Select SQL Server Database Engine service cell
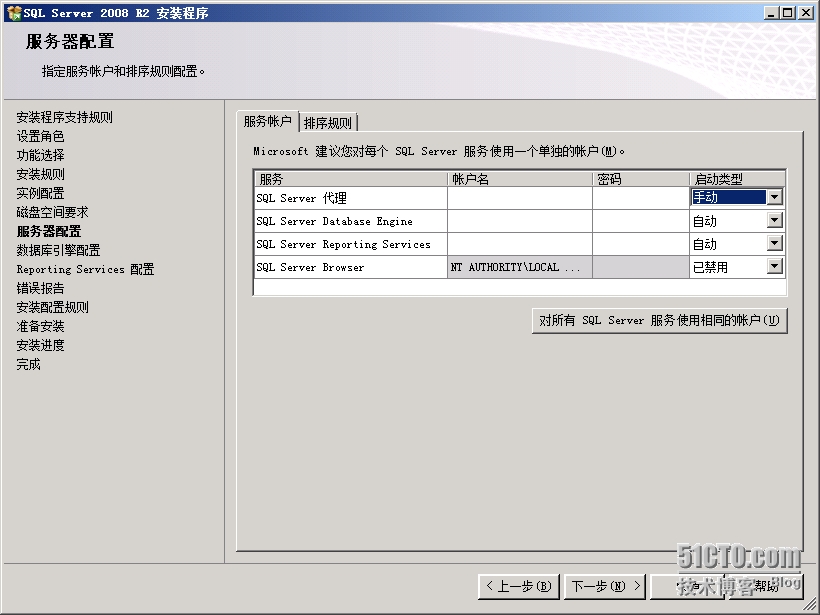 (350, 221)
